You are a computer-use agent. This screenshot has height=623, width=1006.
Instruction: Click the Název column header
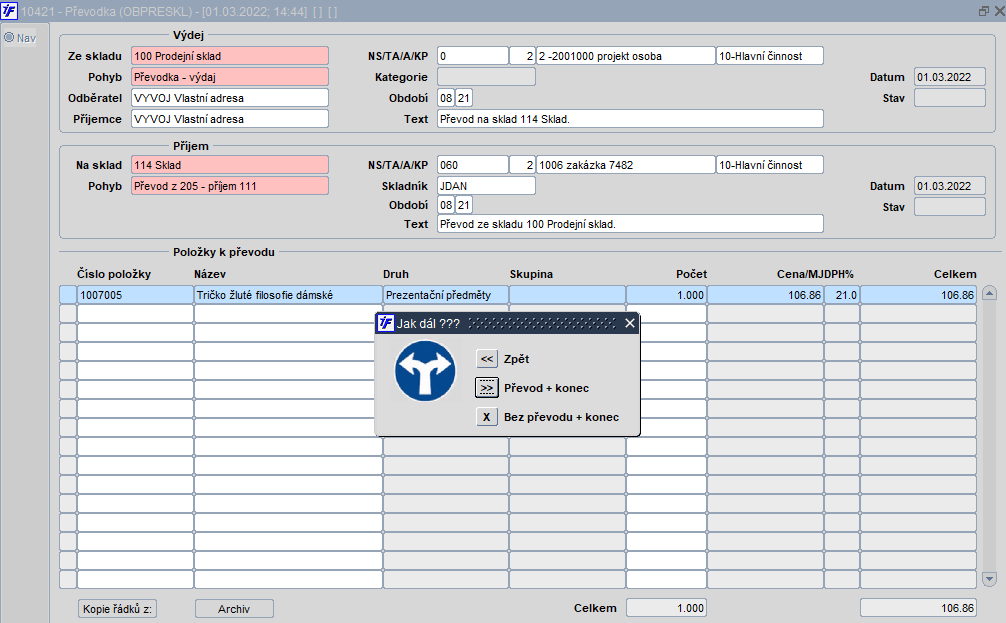tap(210, 274)
